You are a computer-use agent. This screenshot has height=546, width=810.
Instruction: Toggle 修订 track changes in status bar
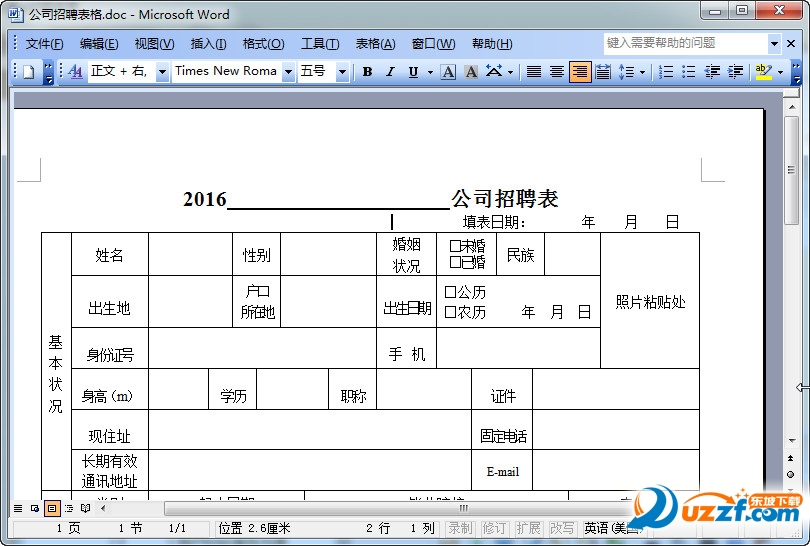(494, 528)
